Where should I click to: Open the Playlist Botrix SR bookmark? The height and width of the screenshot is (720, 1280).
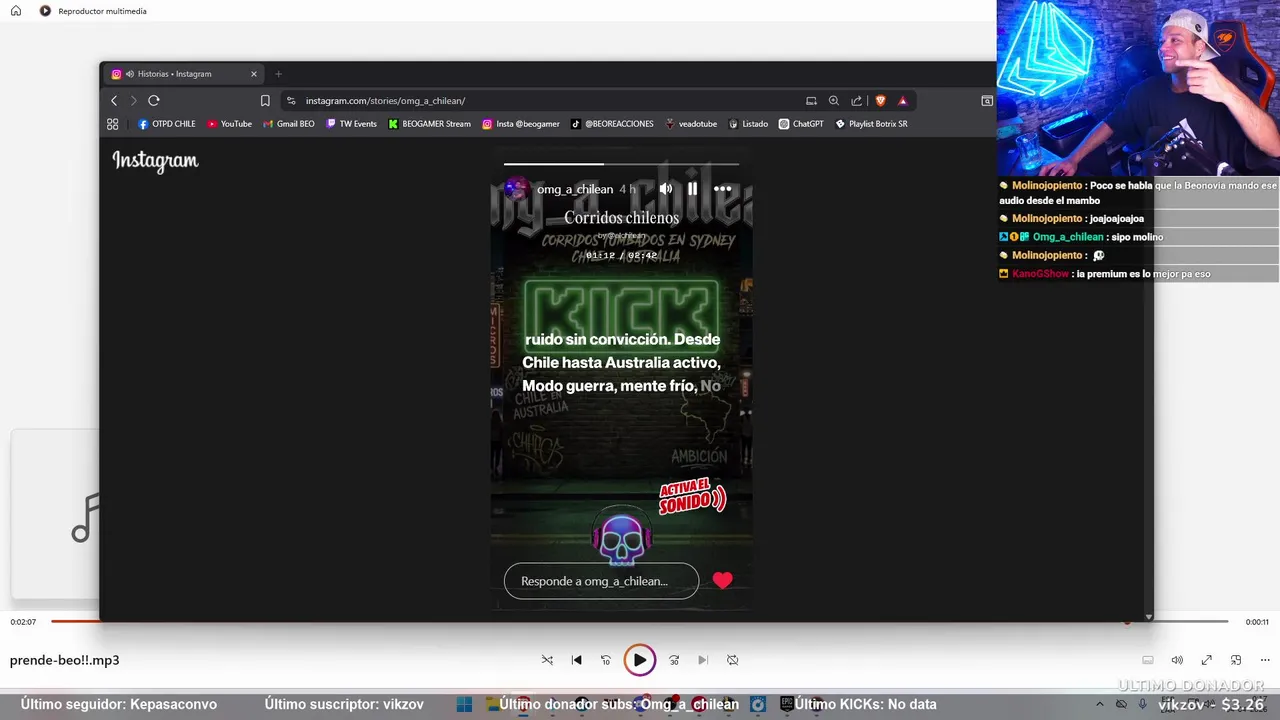871,124
